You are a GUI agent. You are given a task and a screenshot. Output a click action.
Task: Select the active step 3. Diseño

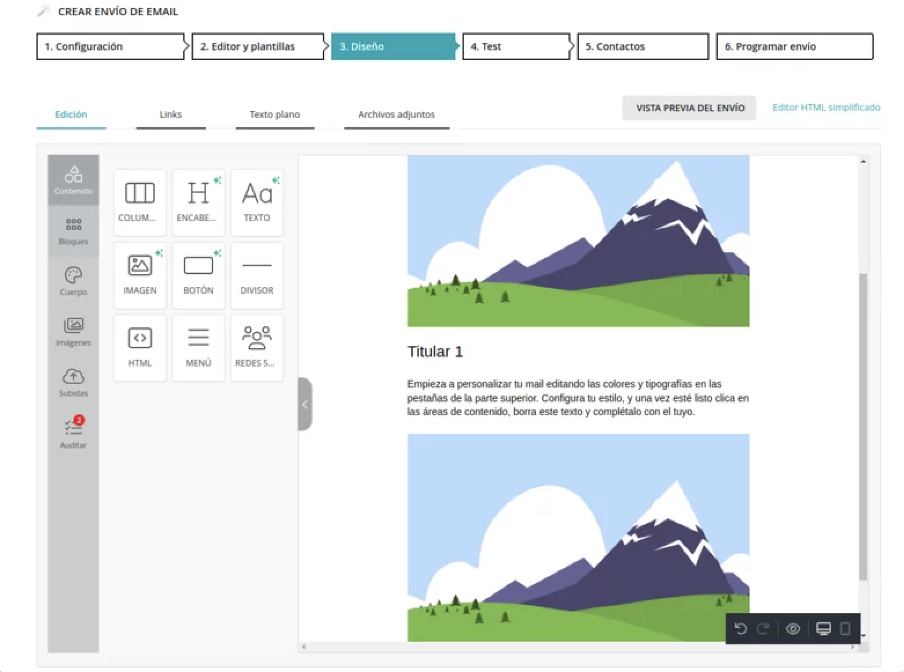pos(395,46)
